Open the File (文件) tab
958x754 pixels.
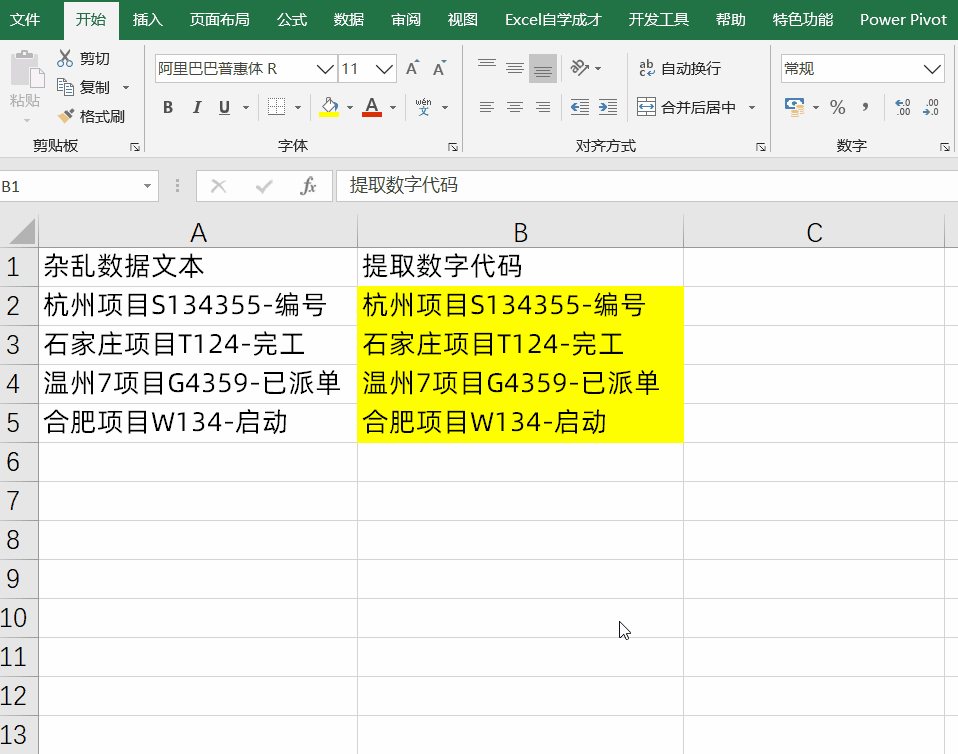[26, 20]
